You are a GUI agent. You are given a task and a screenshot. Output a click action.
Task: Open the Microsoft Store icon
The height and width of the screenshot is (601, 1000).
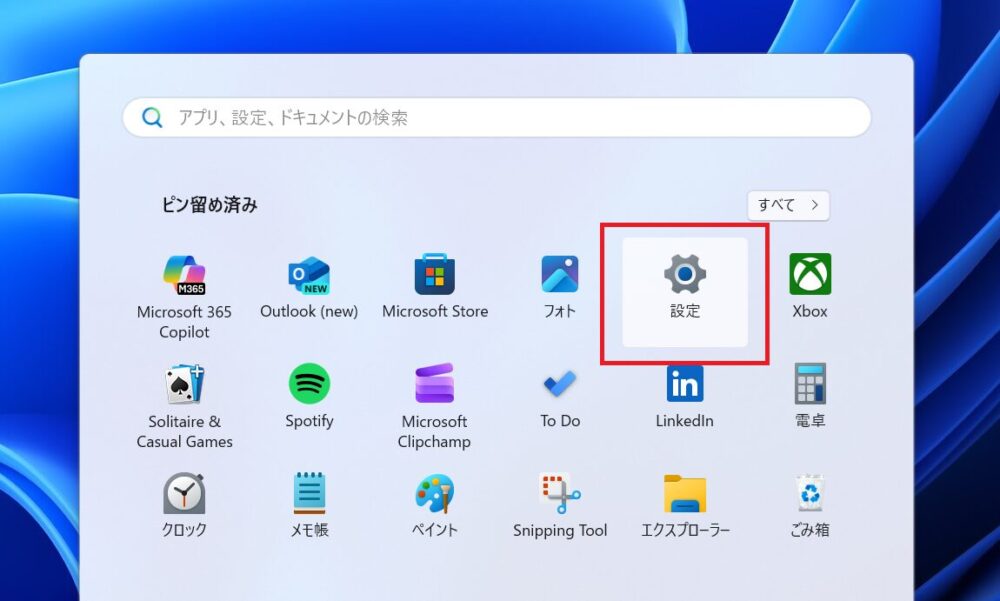click(435, 276)
